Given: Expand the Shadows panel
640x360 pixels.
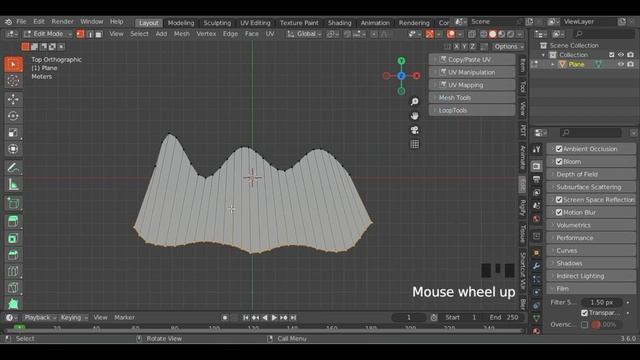Looking at the screenshot, I should click(x=591, y=263).
